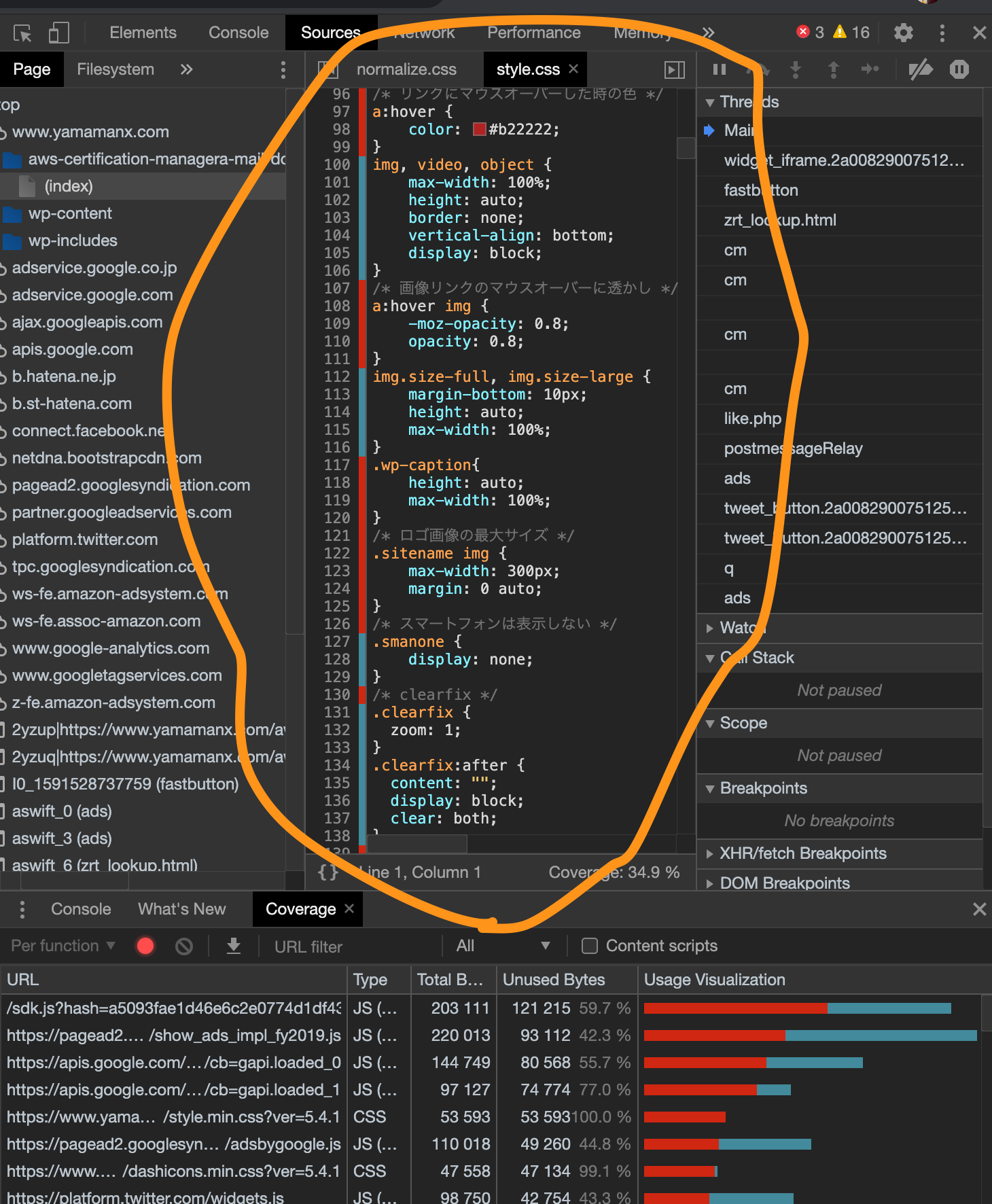Open the Per function dropdown
This screenshot has width=992, height=1204.
tap(63, 946)
